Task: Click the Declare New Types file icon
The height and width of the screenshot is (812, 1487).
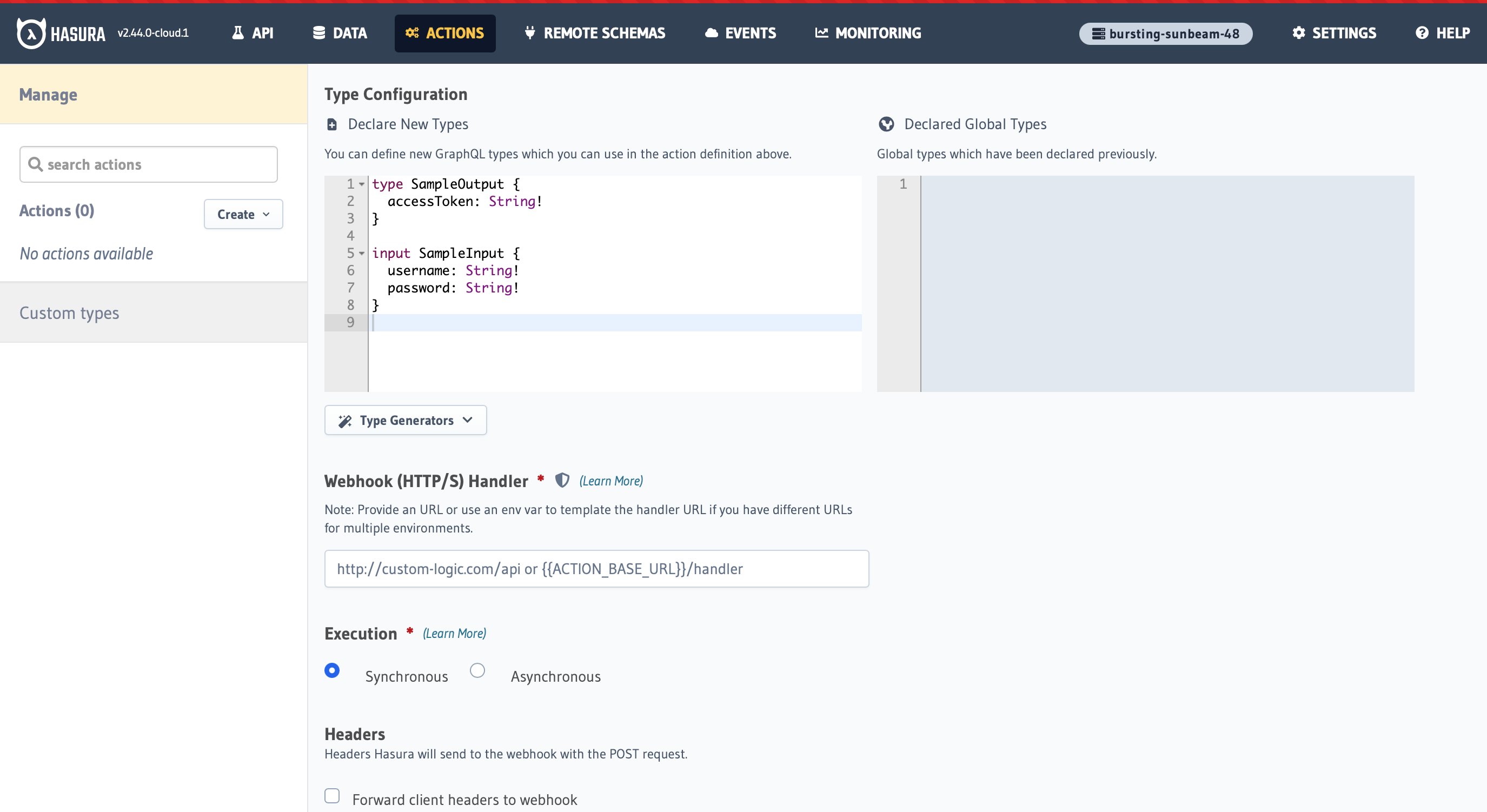Action: tap(332, 124)
